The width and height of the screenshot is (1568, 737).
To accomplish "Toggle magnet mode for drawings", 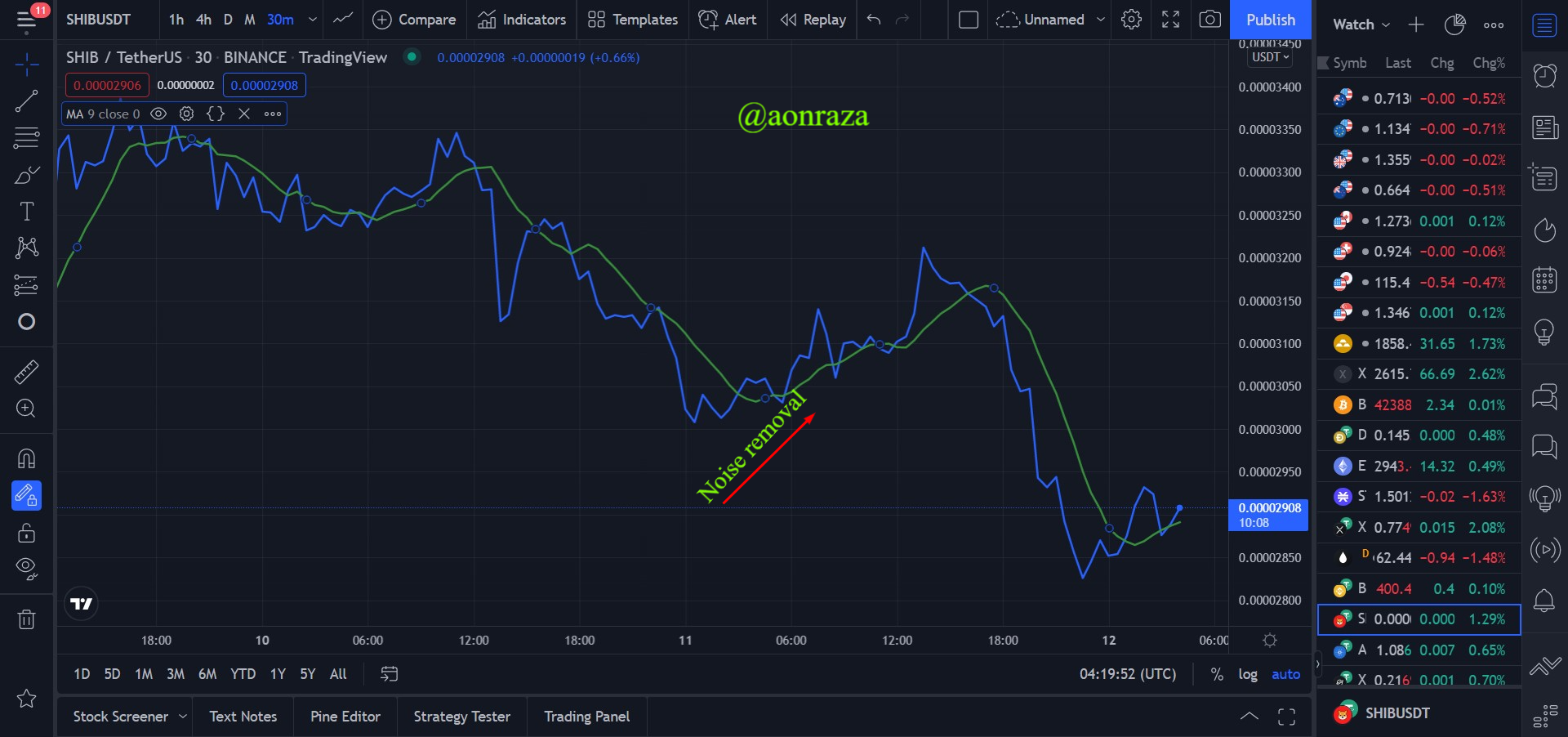I will click(26, 458).
